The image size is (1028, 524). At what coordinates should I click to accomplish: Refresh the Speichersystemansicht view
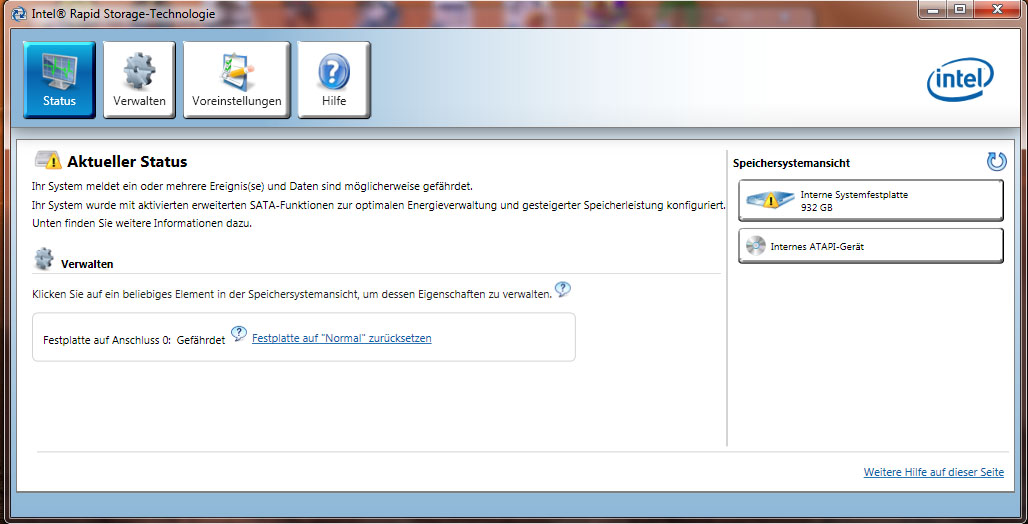[x=996, y=161]
